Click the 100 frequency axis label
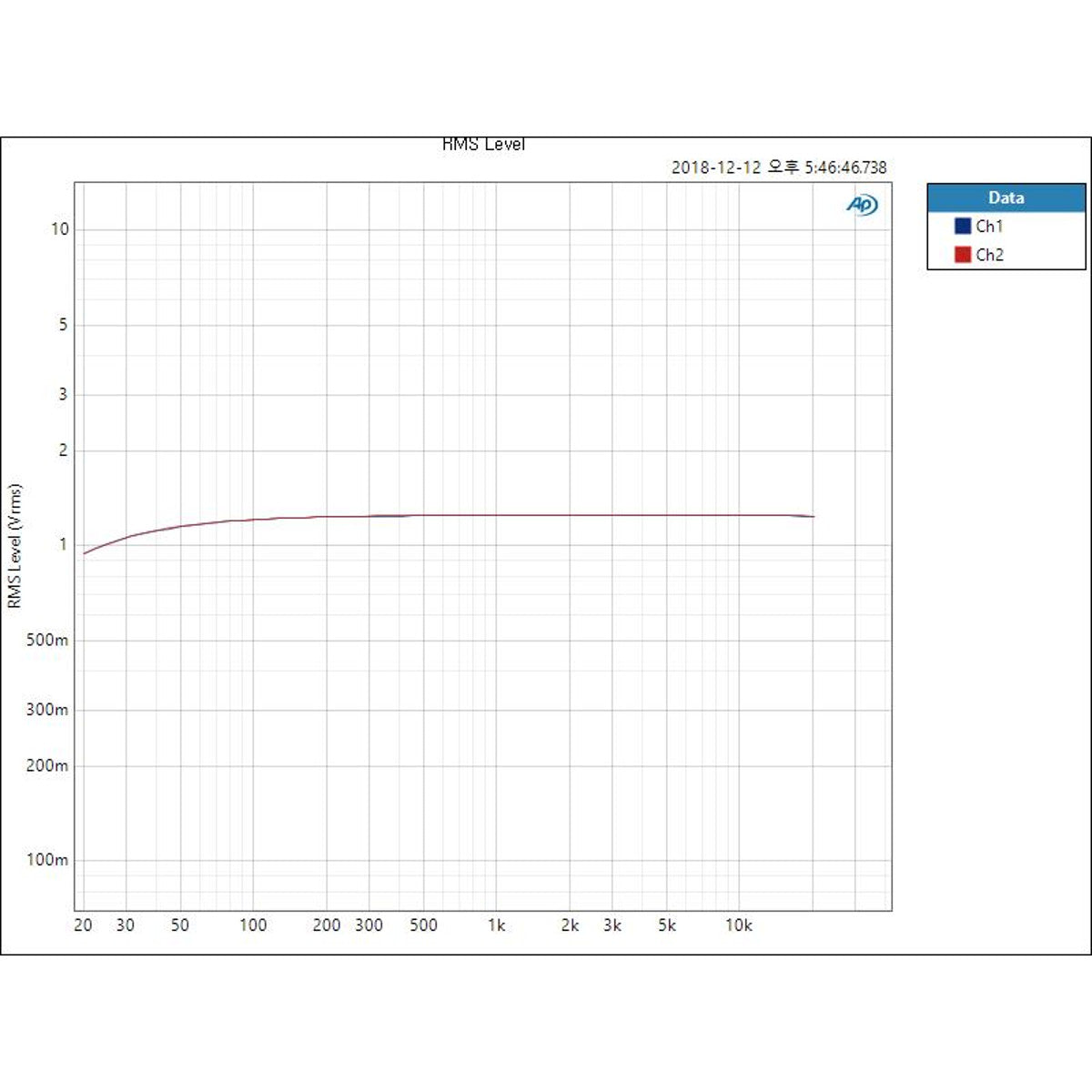The width and height of the screenshot is (1092, 1092). coord(253,925)
